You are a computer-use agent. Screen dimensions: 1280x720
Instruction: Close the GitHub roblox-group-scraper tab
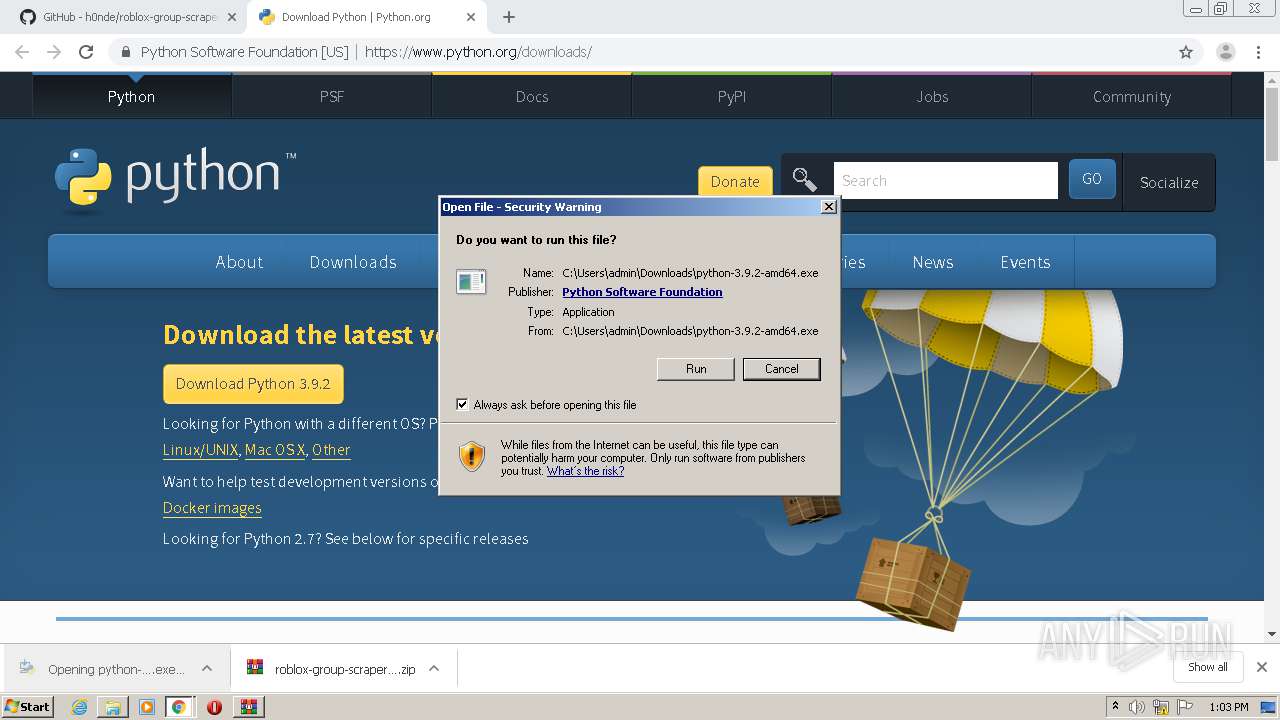click(x=232, y=17)
